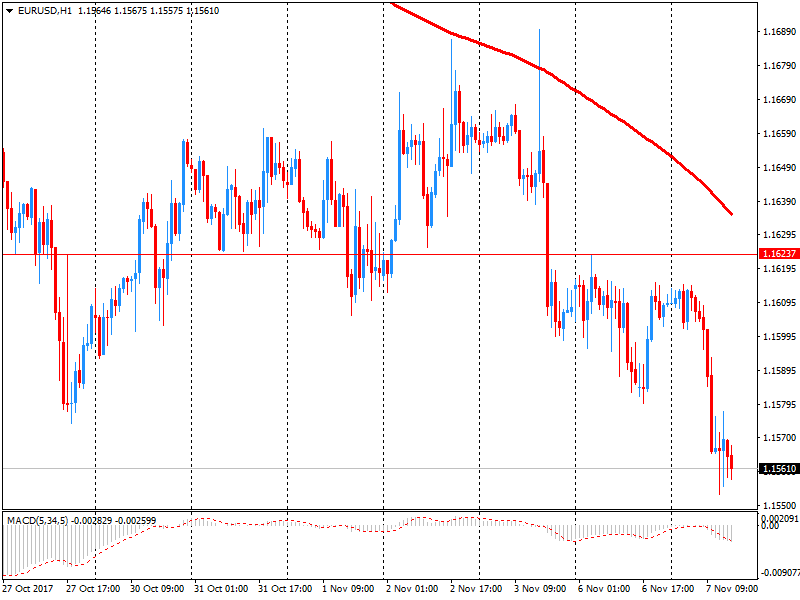800x600 pixels.
Task: Click the 1.15700 price axis label
Action: tap(779, 437)
